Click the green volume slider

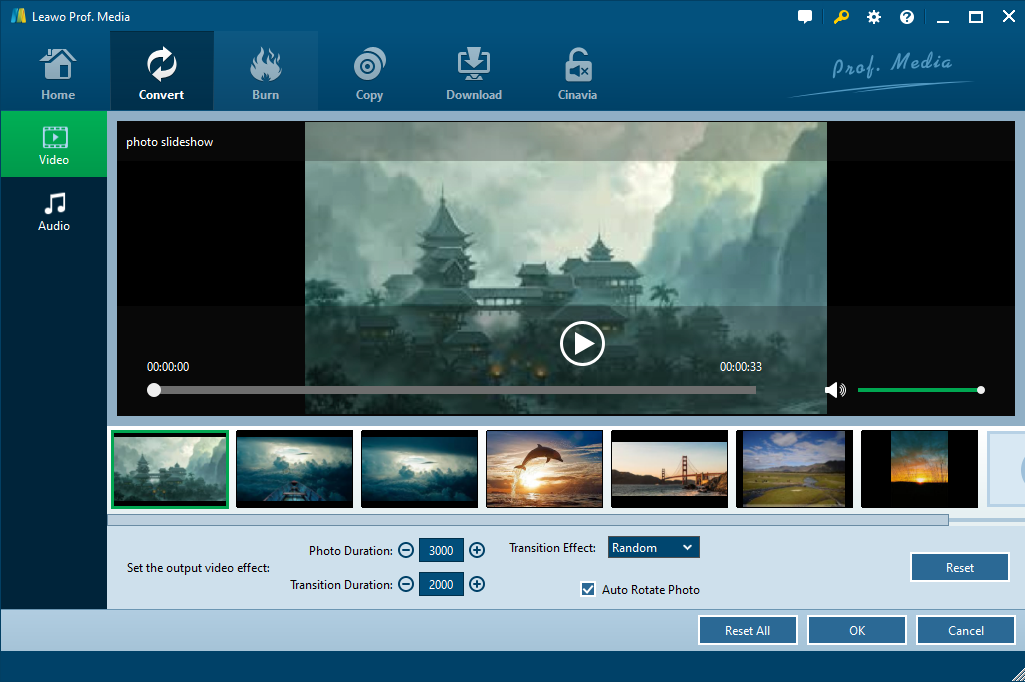point(919,390)
